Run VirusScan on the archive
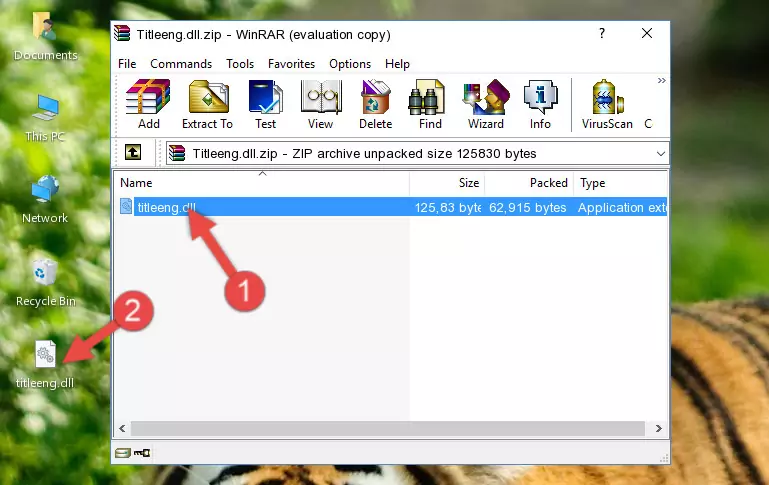Viewport: 769px width, 485px height. 607,104
